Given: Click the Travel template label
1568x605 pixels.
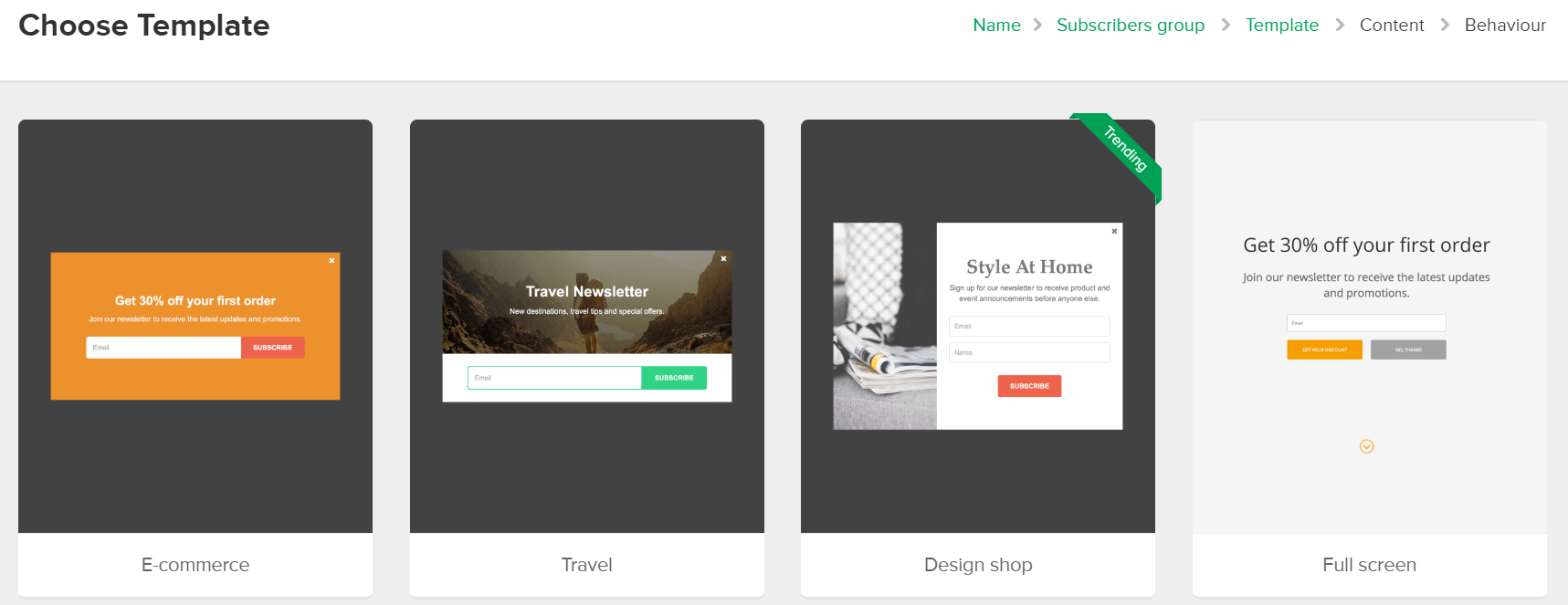Looking at the screenshot, I should pos(587,565).
